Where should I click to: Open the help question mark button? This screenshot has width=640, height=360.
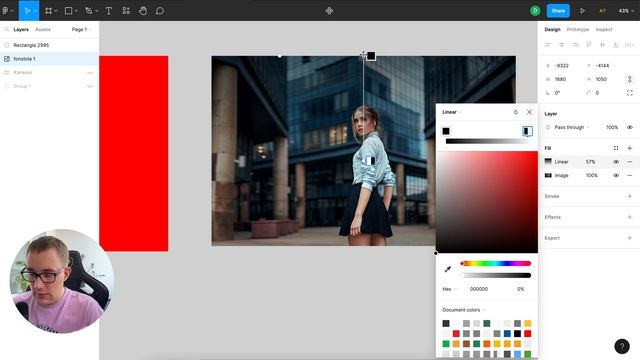click(622, 347)
